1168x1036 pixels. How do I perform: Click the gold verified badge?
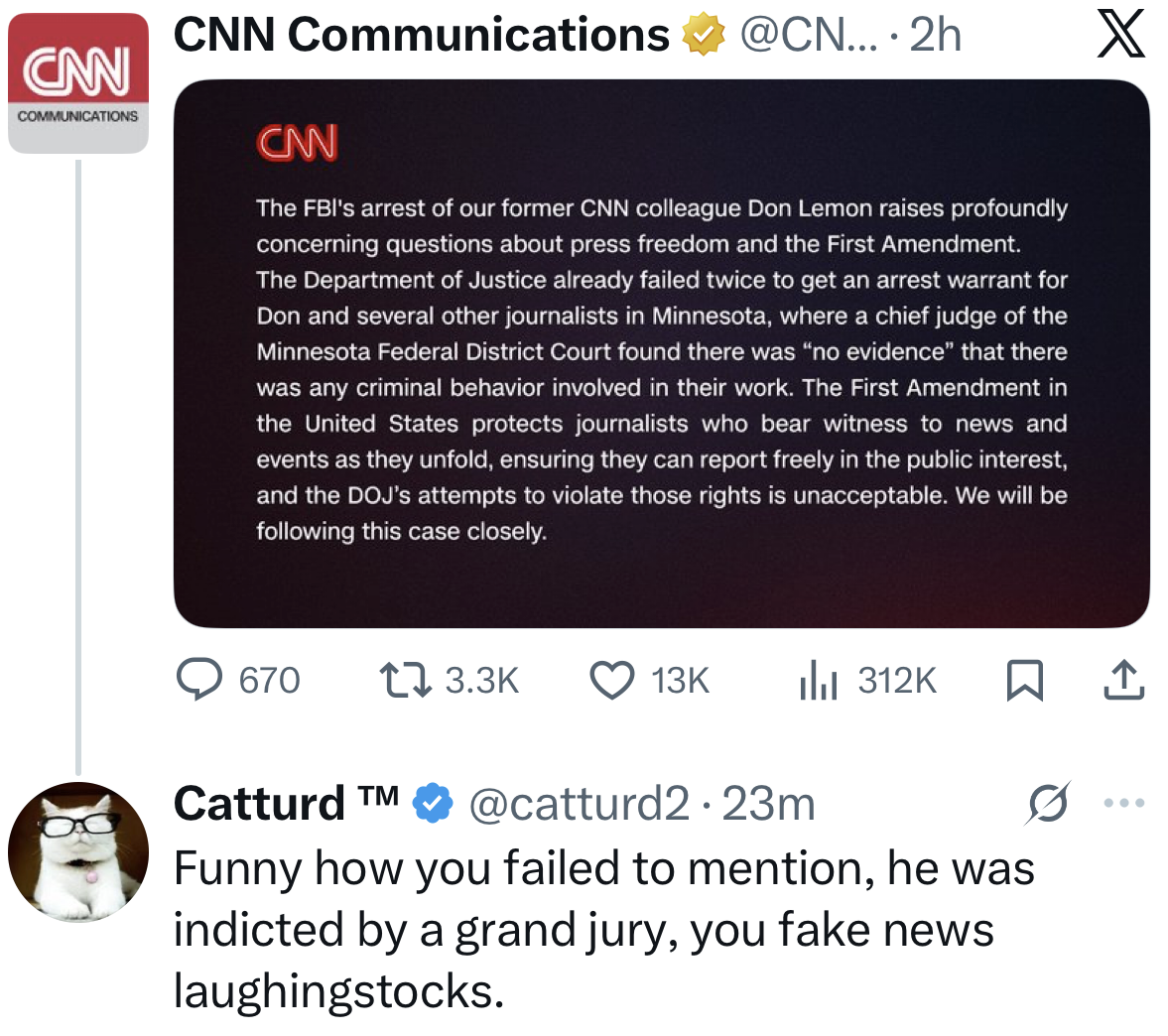tap(703, 36)
